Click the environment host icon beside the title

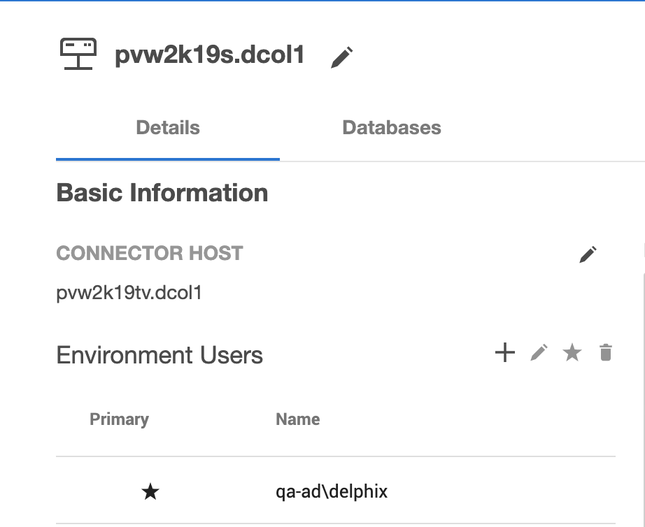point(78,55)
